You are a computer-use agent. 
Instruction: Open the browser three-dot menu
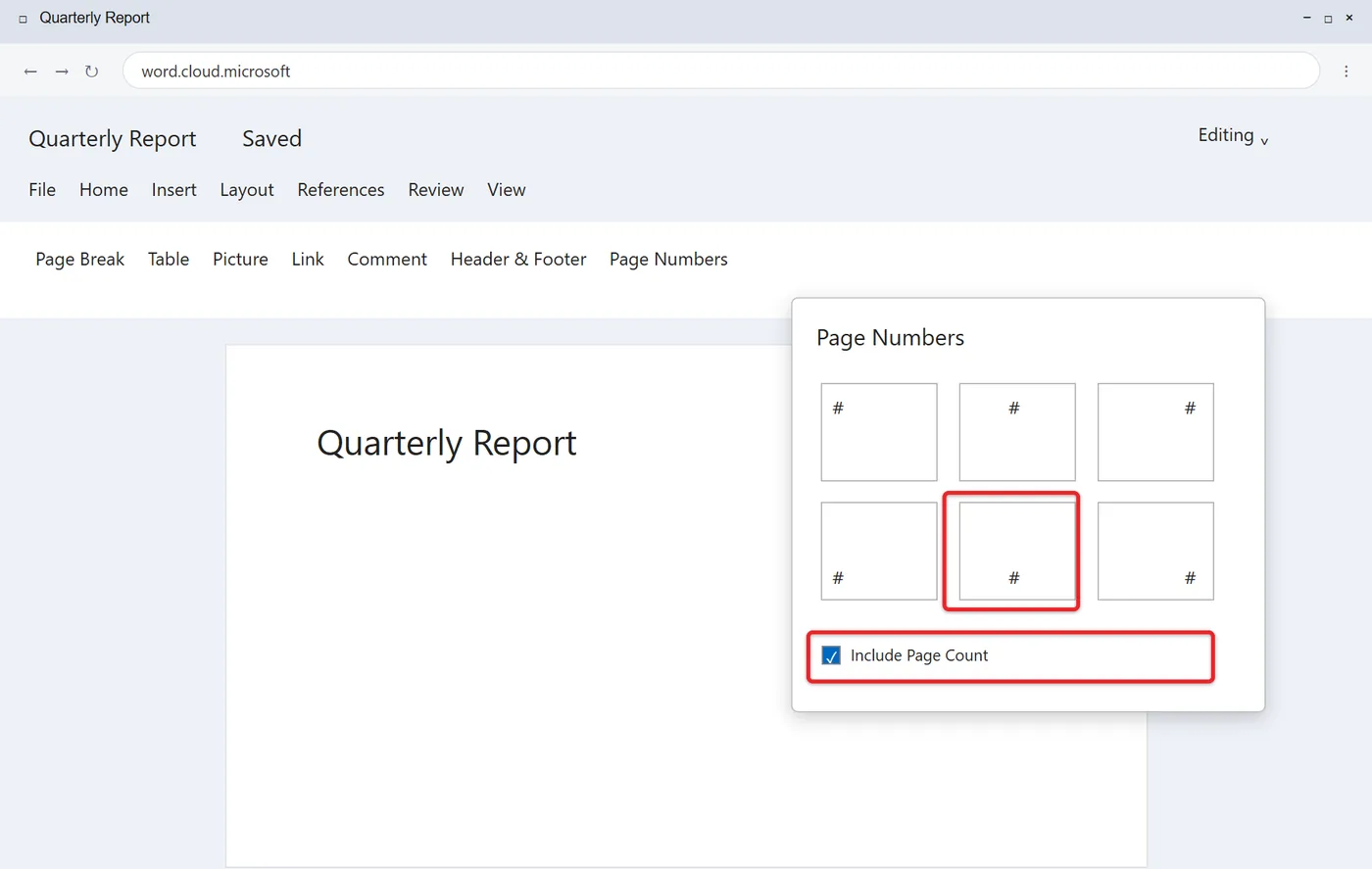click(1346, 72)
